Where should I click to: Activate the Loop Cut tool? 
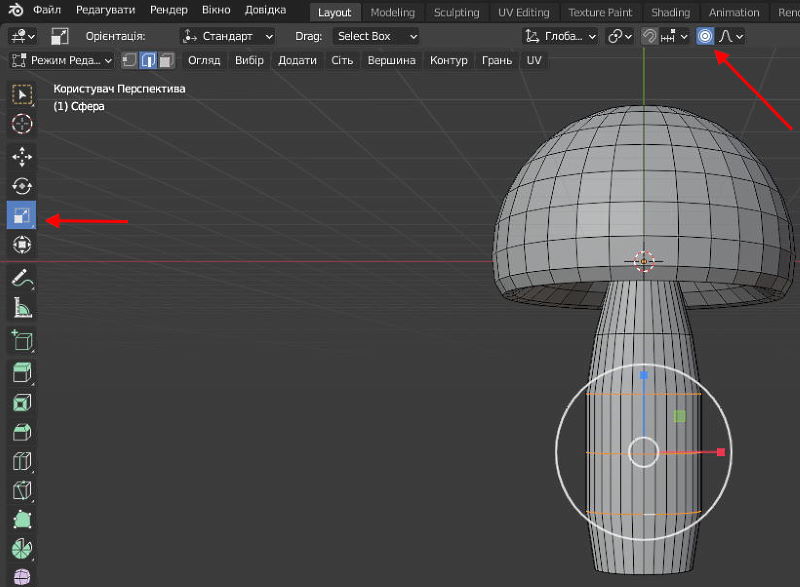click(x=21, y=461)
